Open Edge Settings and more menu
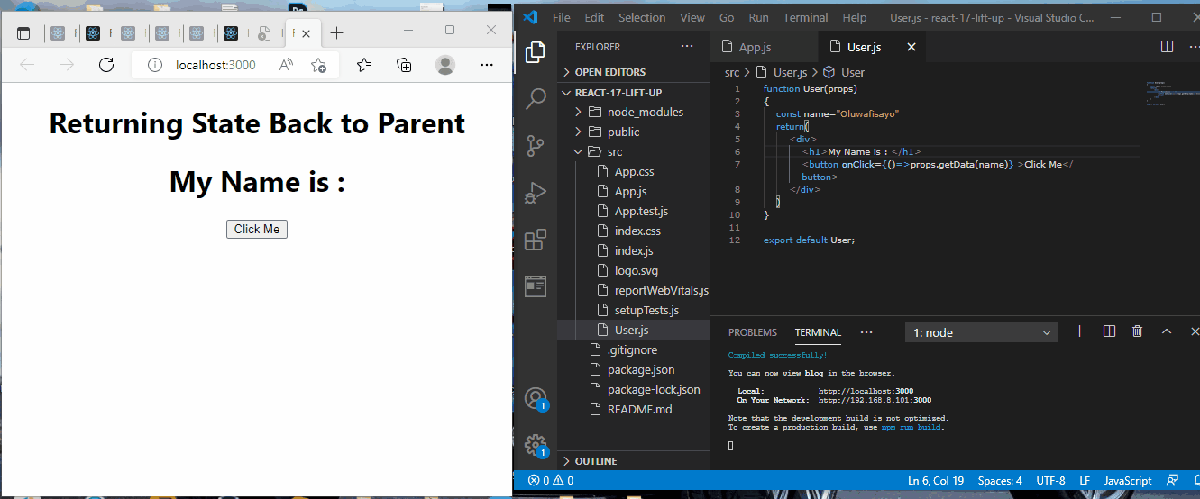The height and width of the screenshot is (499, 1200). pyautogui.click(x=487, y=65)
